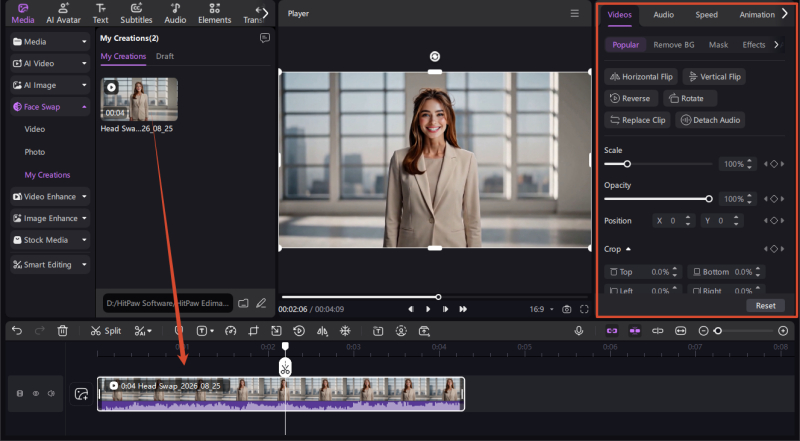Viewport: 800px width, 441px height.
Task: Enter fullscreen preview in Player
Action: [x=584, y=309]
